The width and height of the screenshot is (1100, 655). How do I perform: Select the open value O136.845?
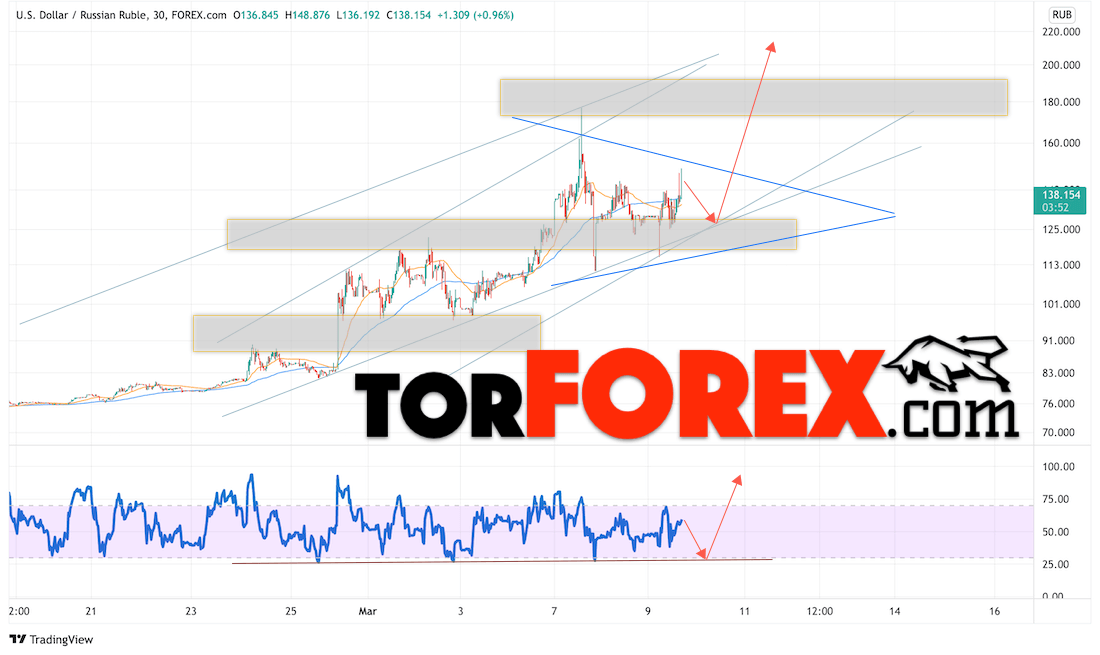coord(255,15)
